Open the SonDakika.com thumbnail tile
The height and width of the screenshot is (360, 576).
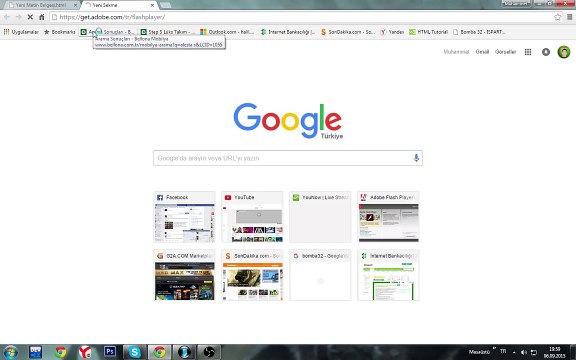[252, 275]
